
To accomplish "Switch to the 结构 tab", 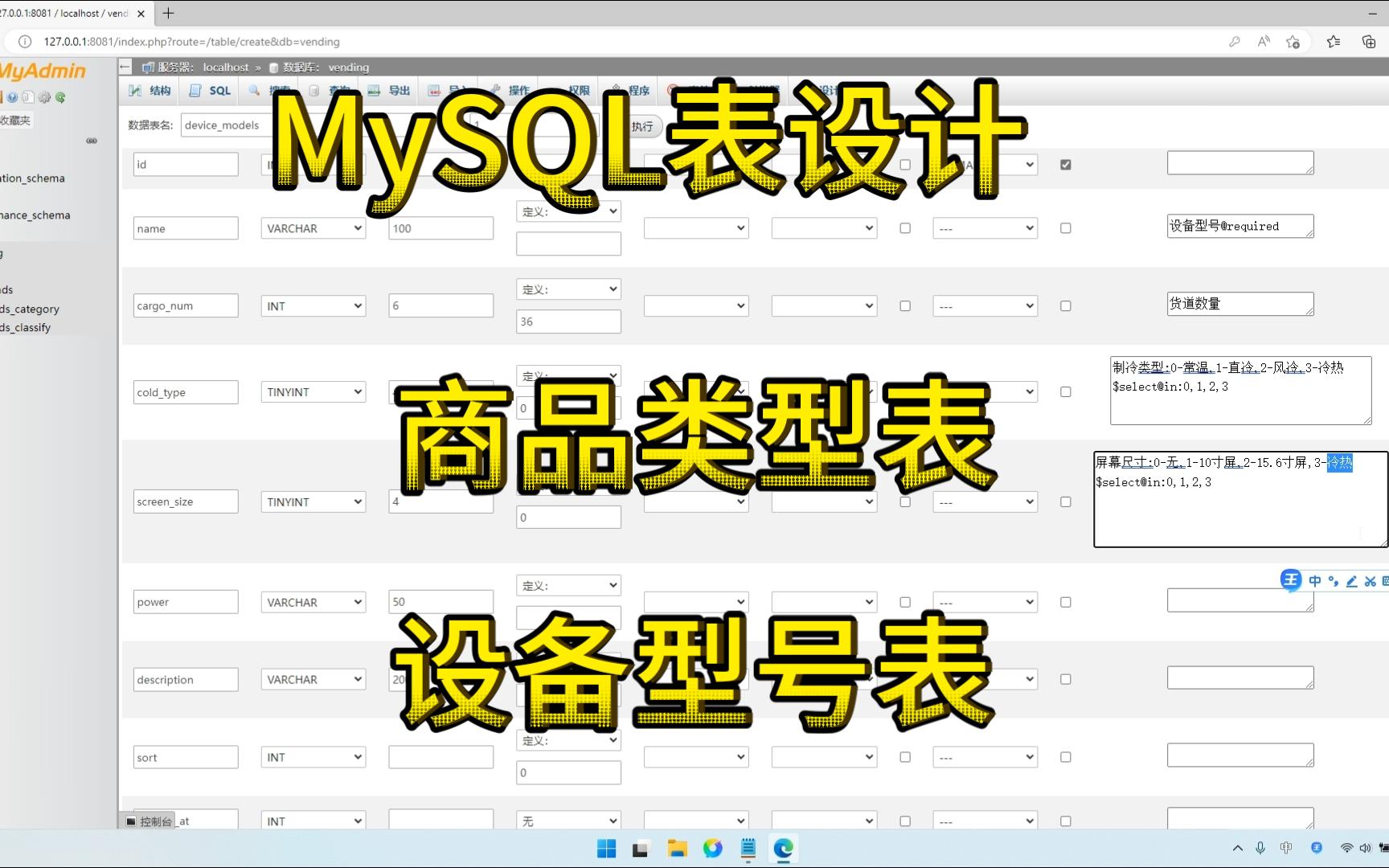I will coord(150,91).
